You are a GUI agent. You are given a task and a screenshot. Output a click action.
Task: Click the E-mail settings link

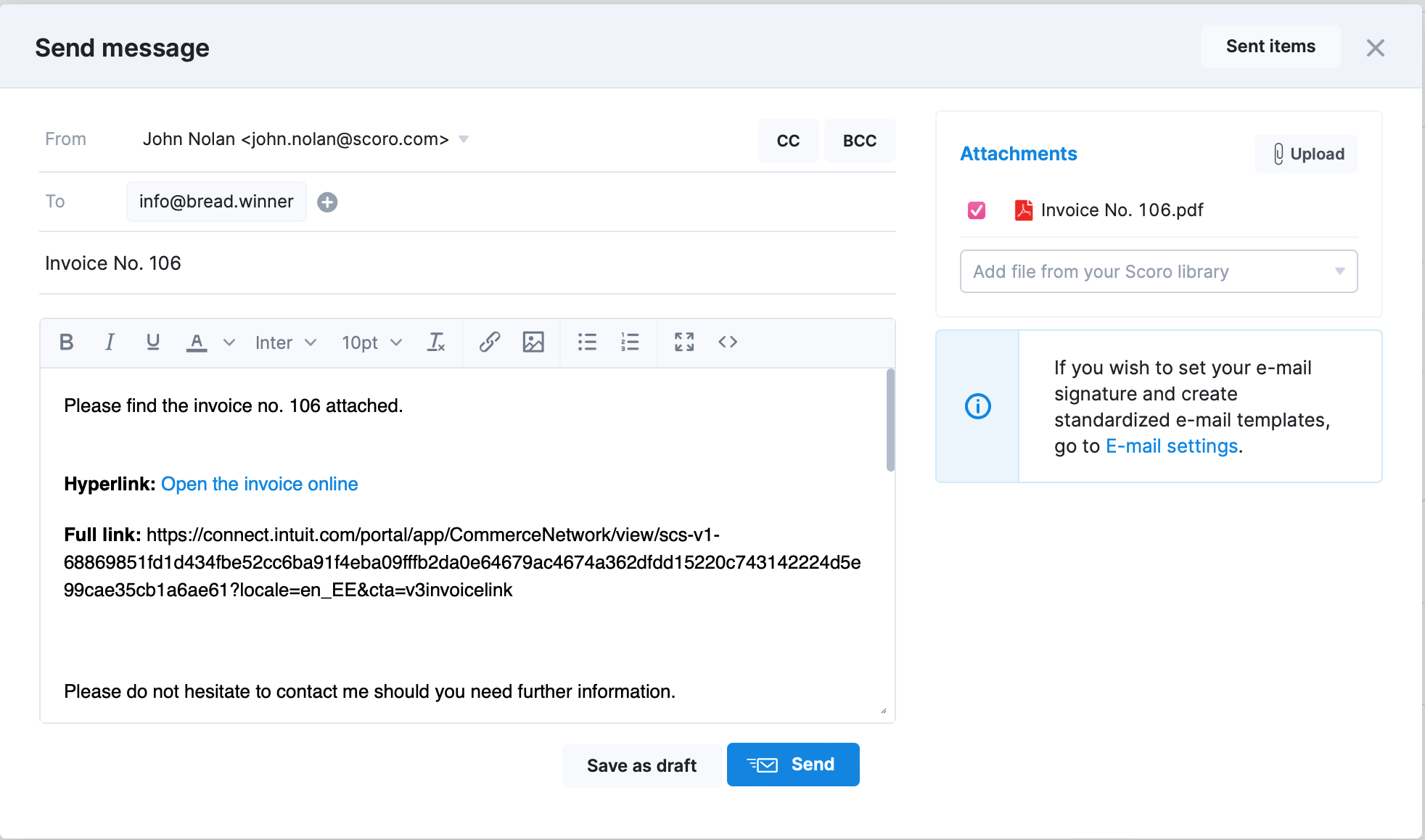click(1171, 446)
